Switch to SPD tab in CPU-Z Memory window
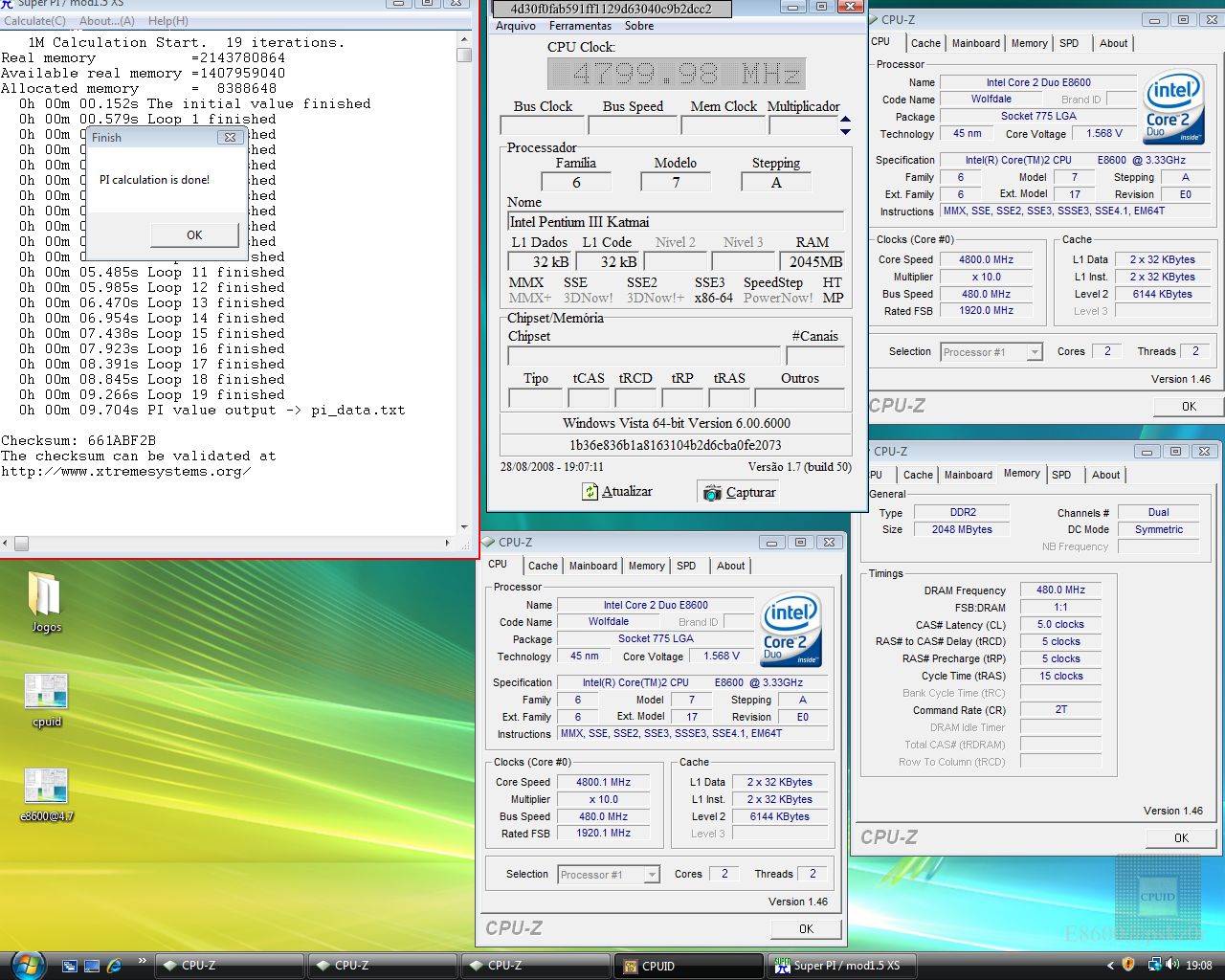This screenshot has height=980, width=1225. coord(1061,475)
